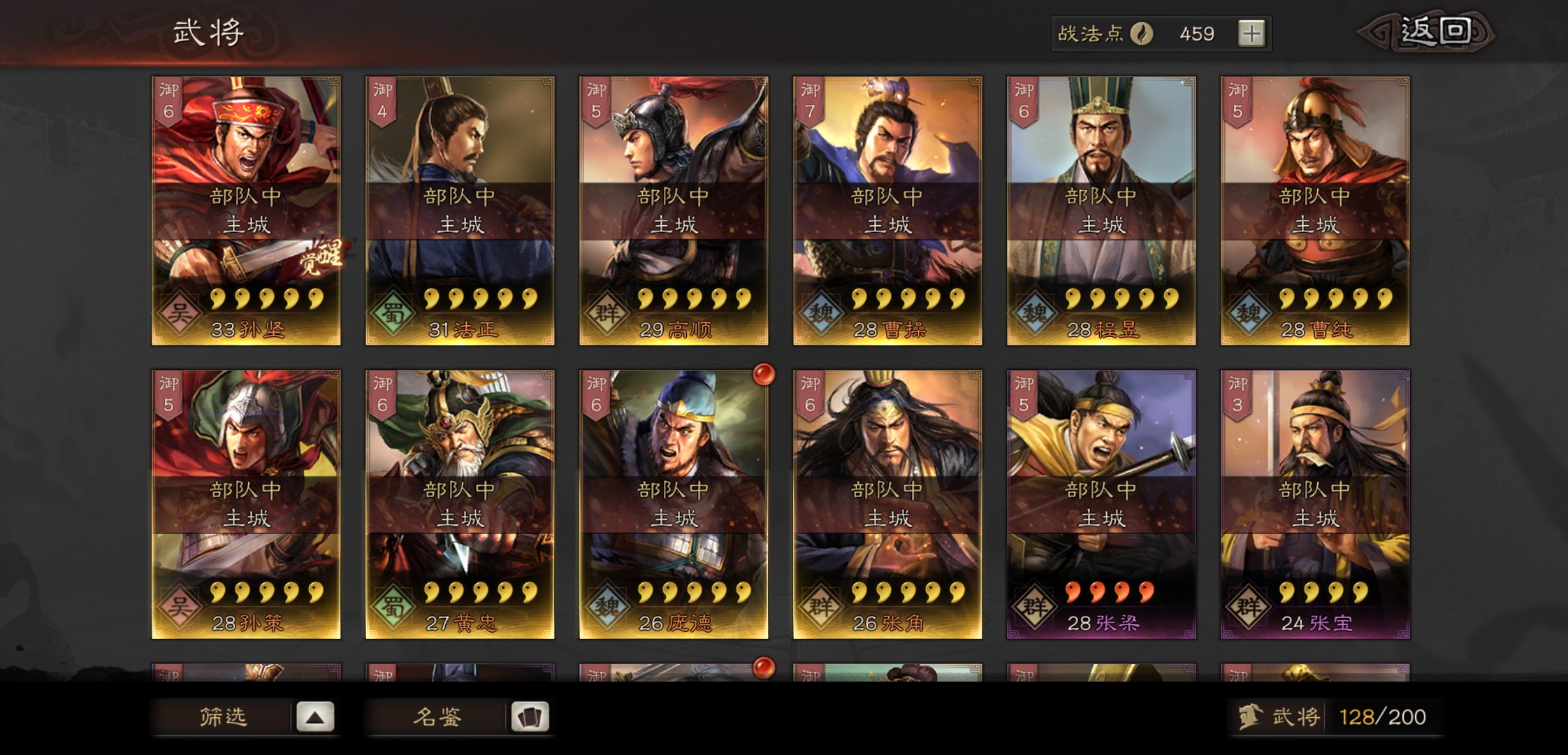Select the 高顺 hero card
The image size is (1568, 755).
[x=674, y=210]
